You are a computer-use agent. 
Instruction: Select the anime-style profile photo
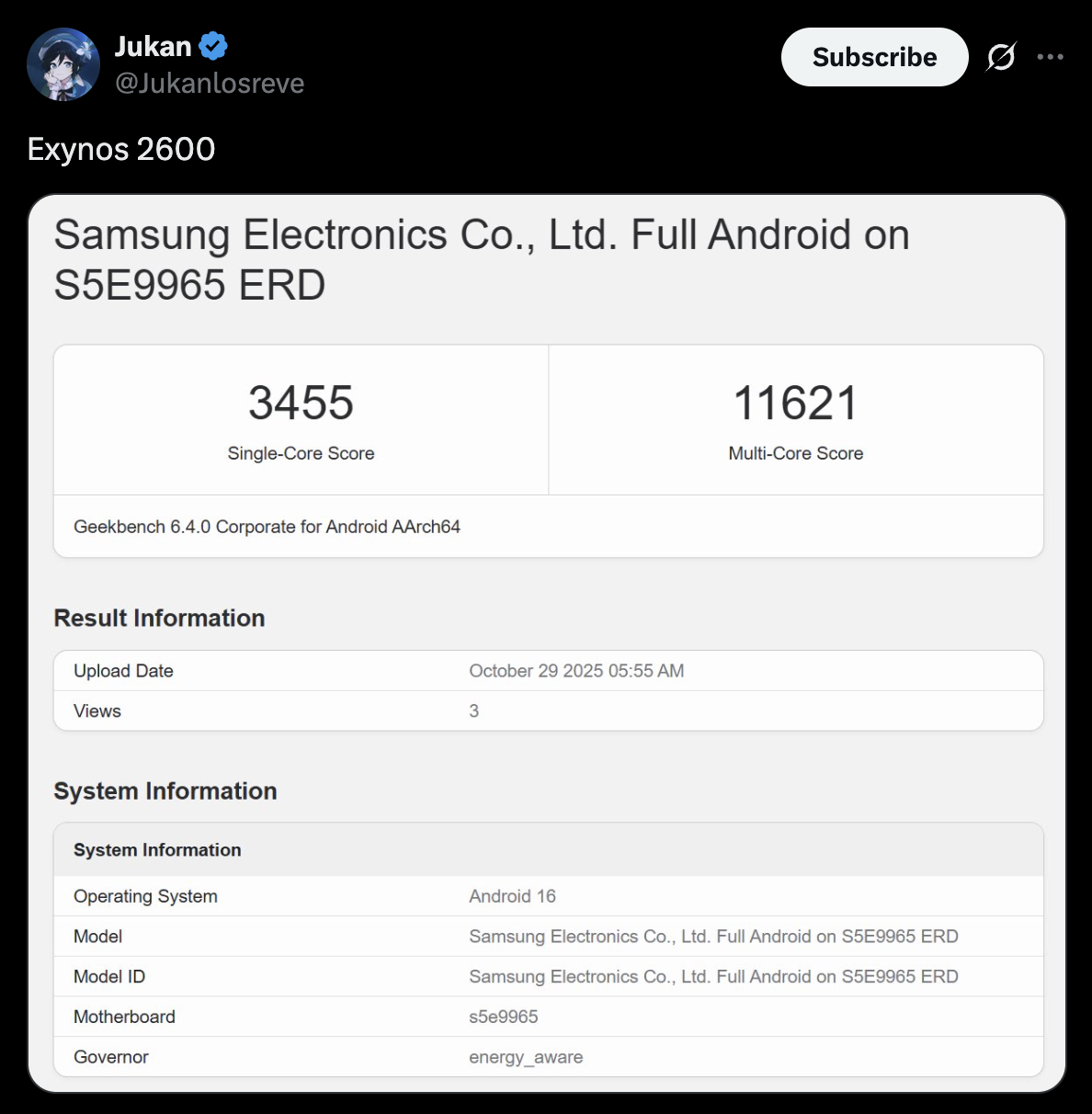[x=63, y=63]
